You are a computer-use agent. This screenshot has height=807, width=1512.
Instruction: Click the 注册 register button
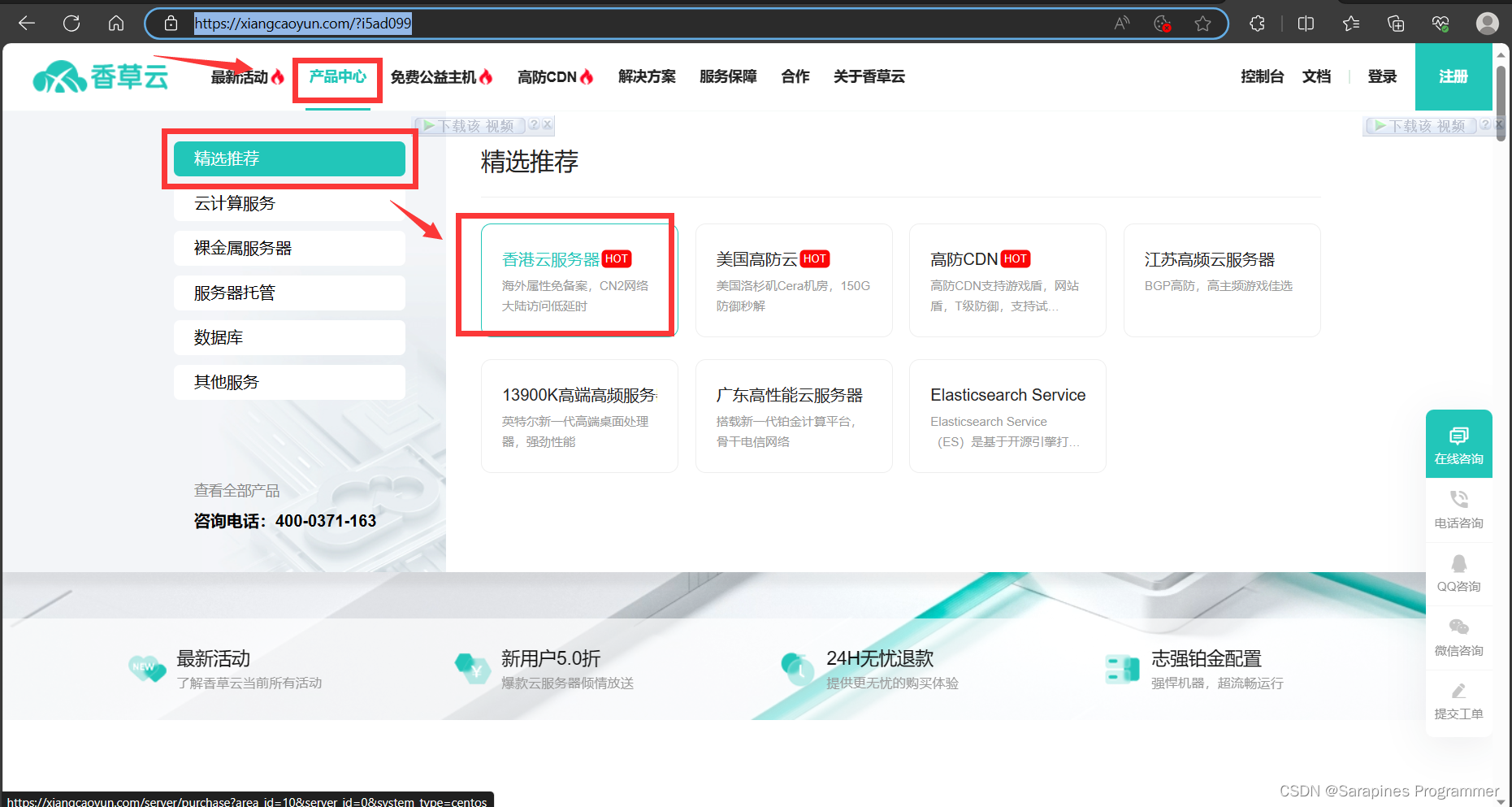1453,77
